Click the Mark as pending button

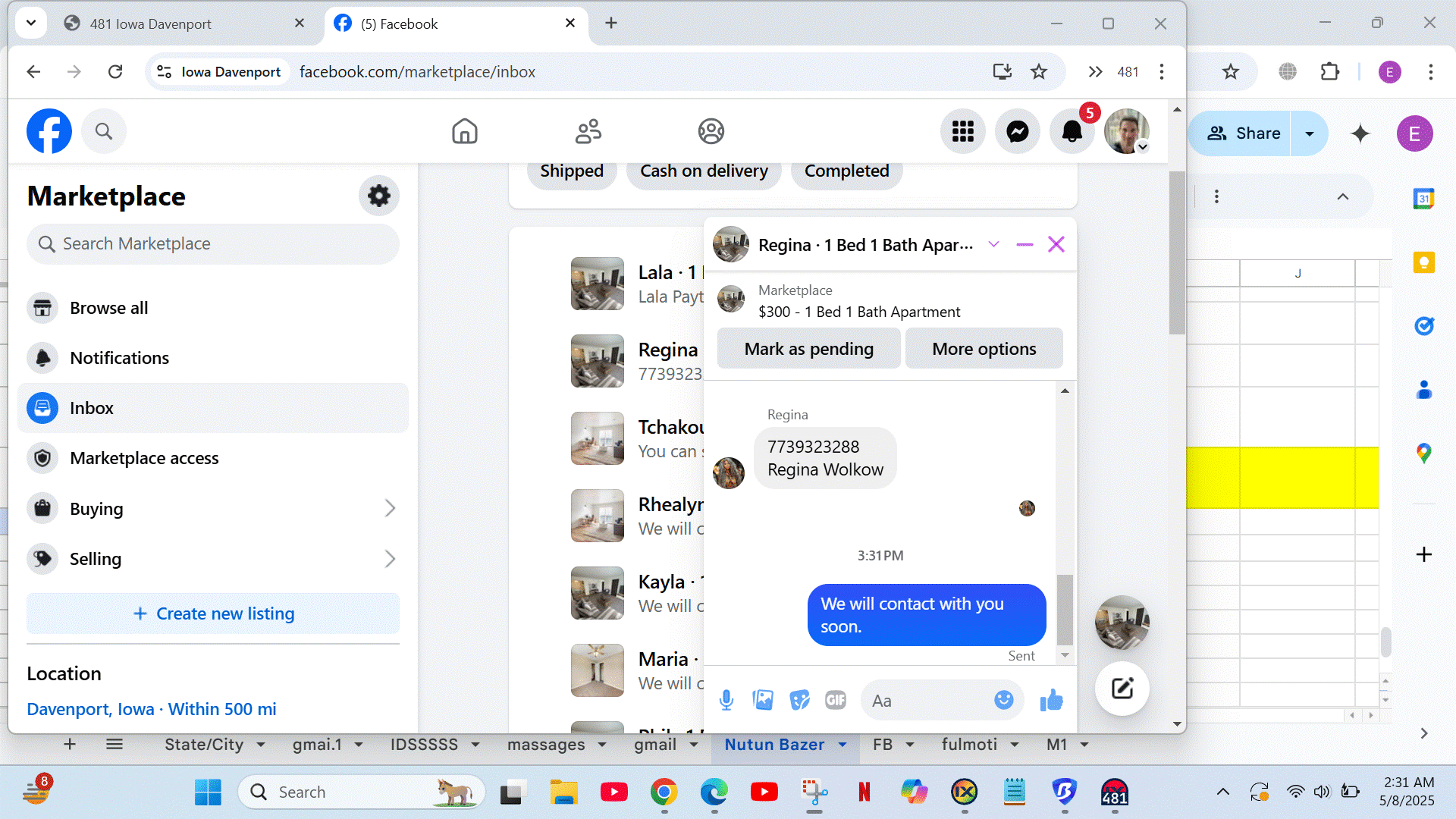pyautogui.click(x=808, y=349)
